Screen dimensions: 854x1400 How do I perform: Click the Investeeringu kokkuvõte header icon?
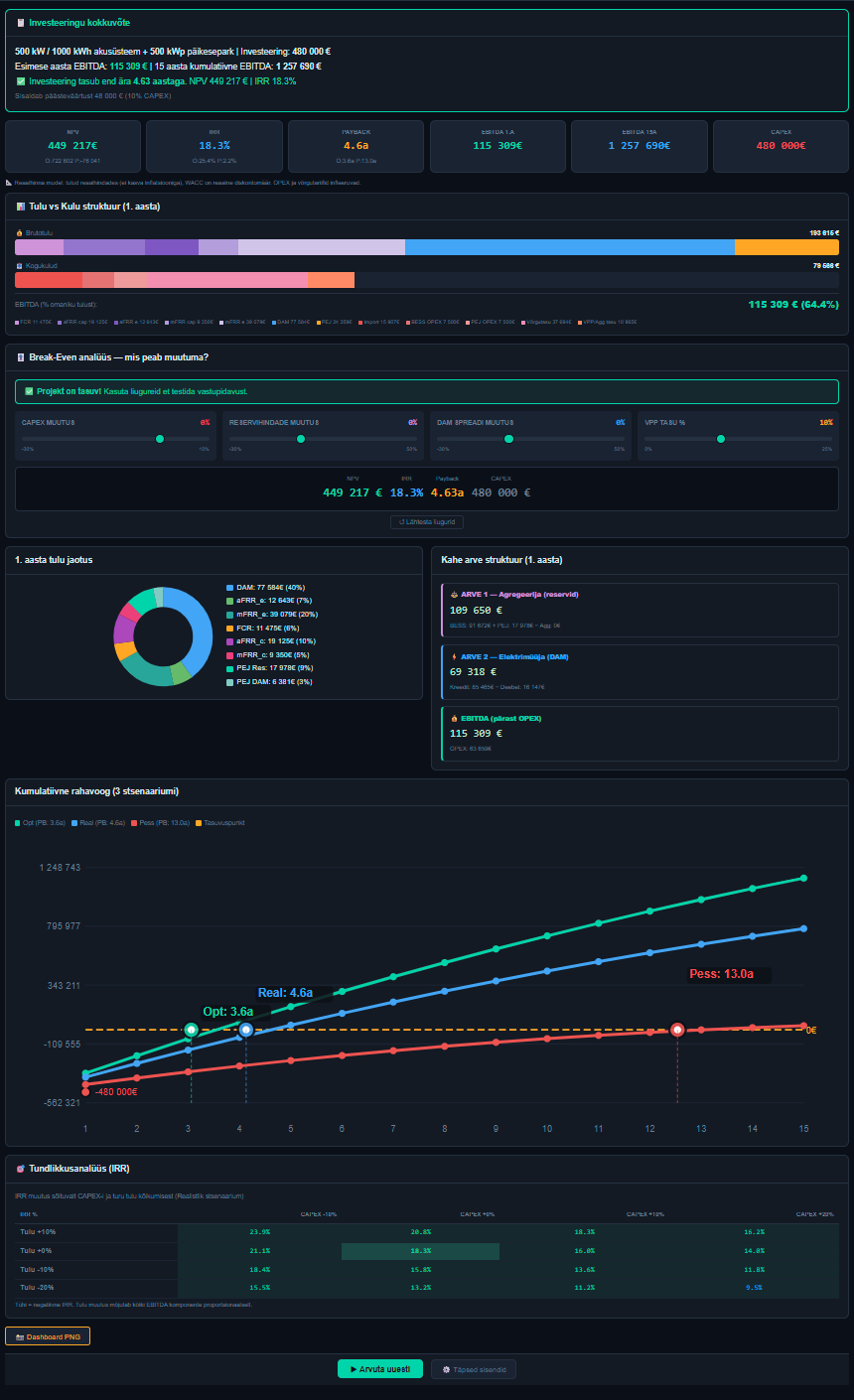click(x=21, y=22)
